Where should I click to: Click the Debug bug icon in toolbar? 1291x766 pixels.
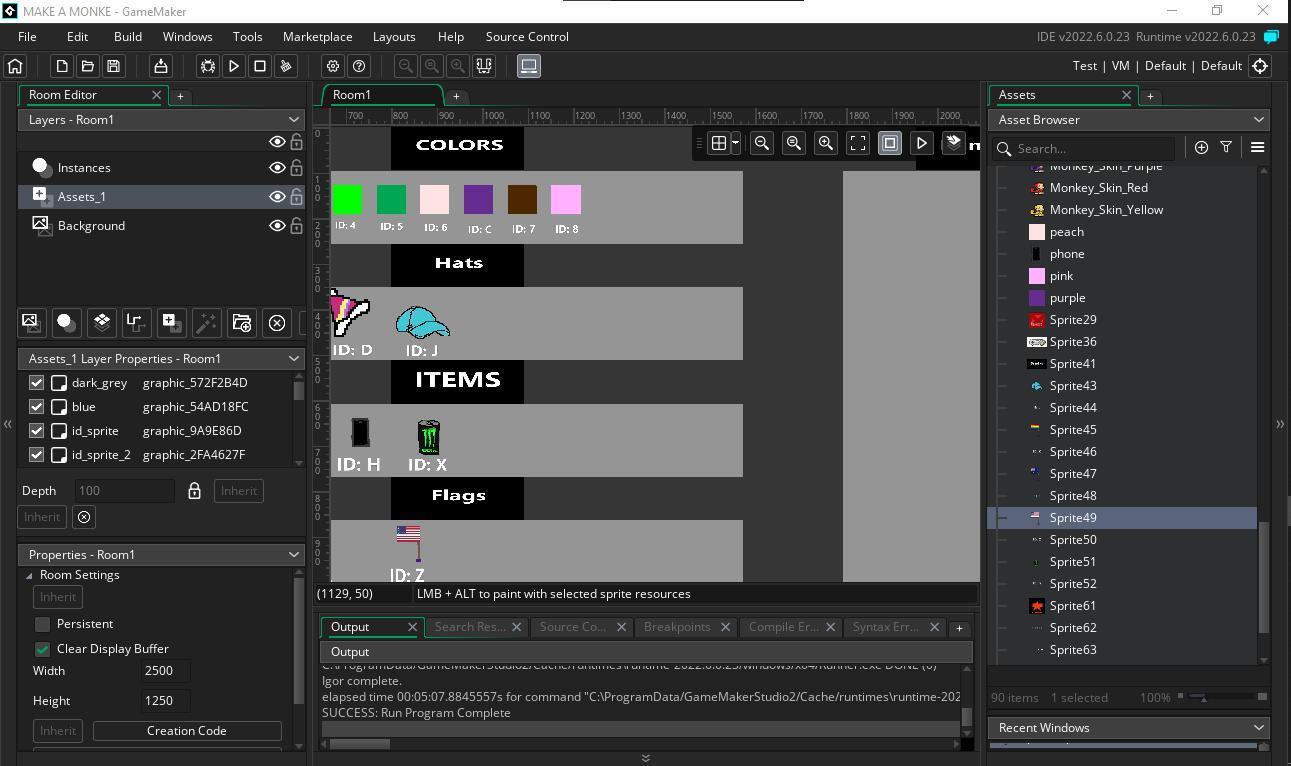click(208, 66)
